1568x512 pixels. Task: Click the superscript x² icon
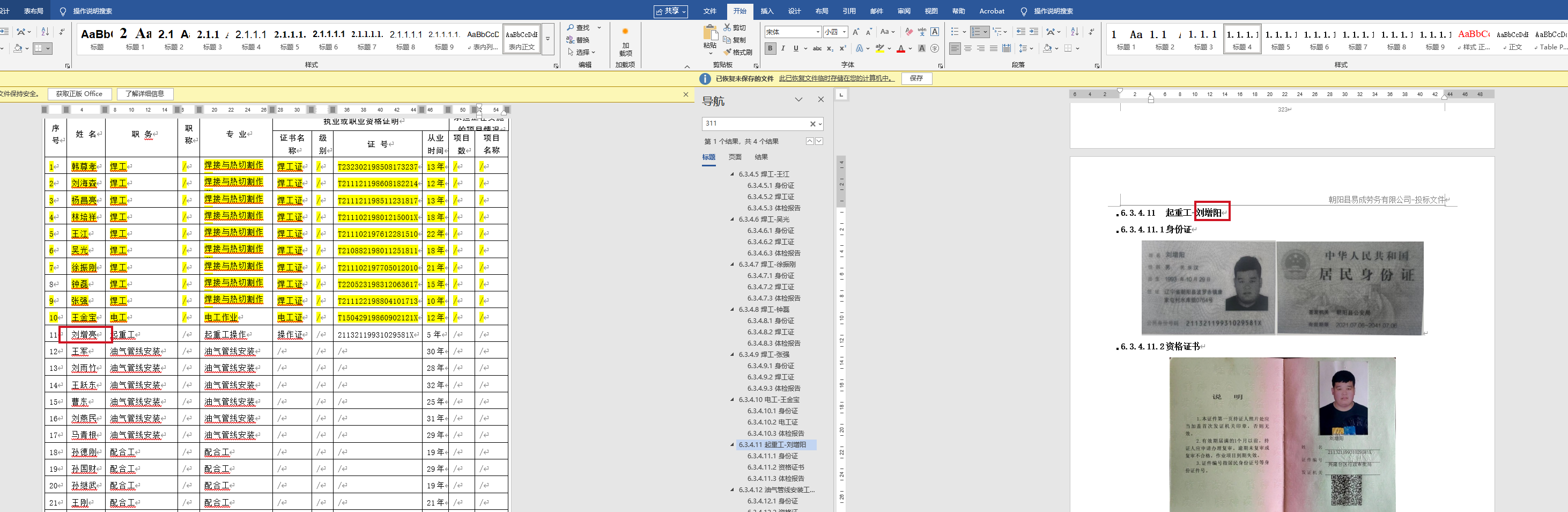(x=842, y=49)
